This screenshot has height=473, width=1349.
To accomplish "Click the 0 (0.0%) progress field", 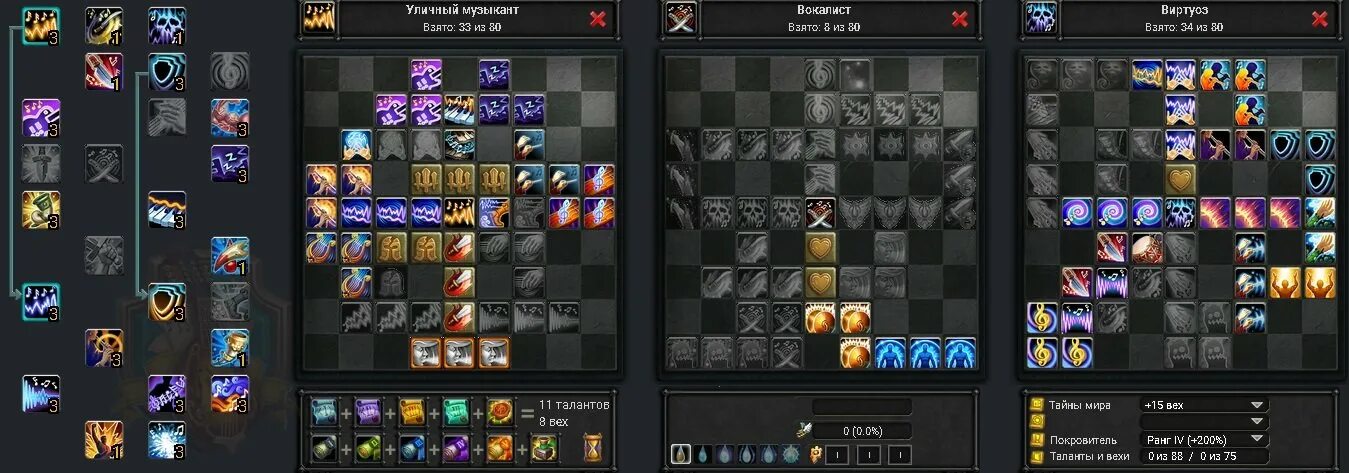I will click(x=862, y=431).
